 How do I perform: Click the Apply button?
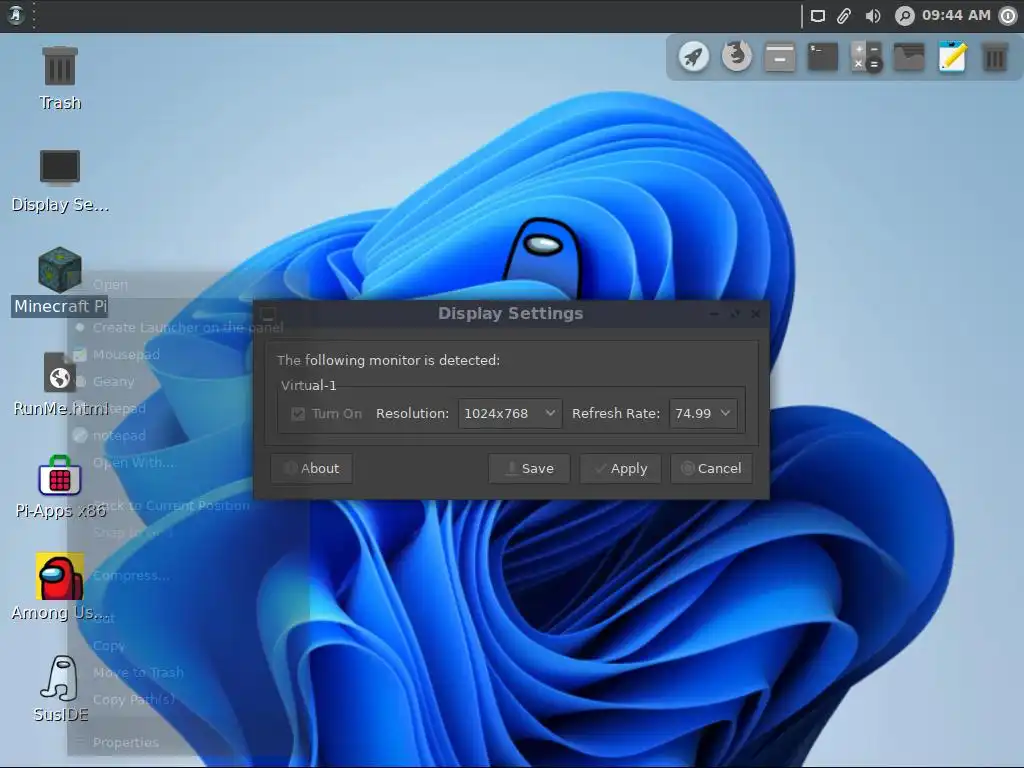pyautogui.click(x=620, y=469)
